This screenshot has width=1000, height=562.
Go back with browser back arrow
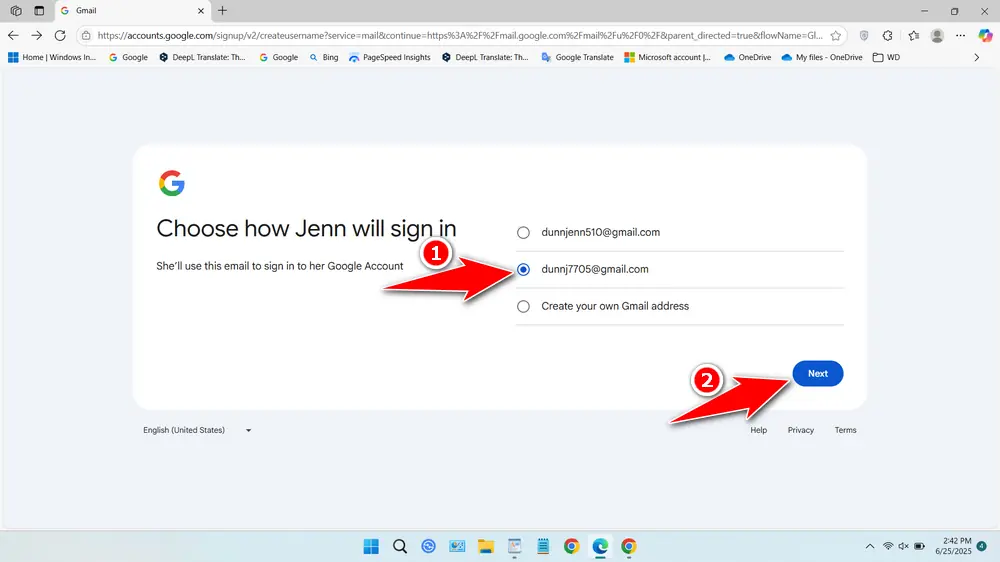coord(13,36)
